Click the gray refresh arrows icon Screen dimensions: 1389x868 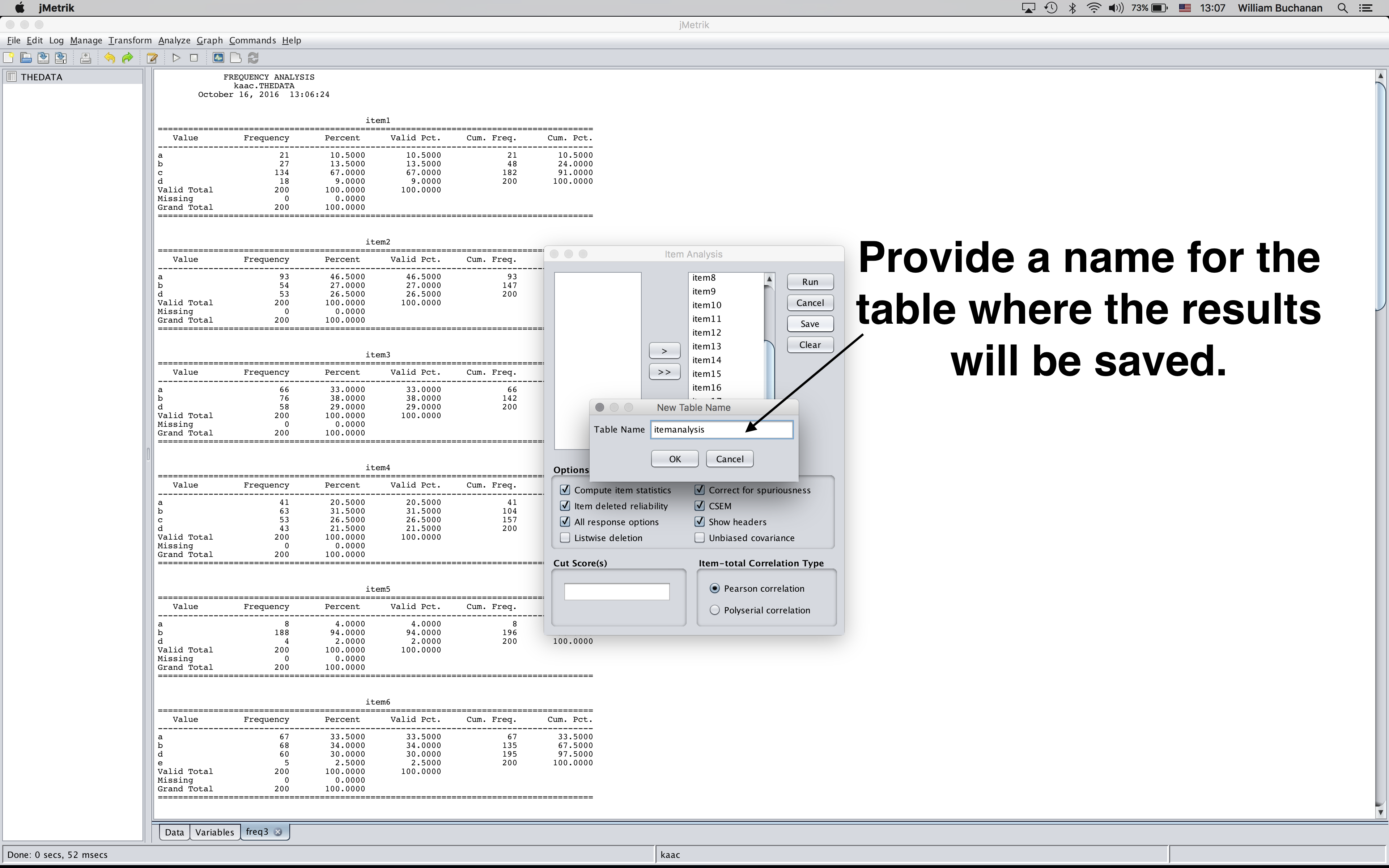coord(253,58)
